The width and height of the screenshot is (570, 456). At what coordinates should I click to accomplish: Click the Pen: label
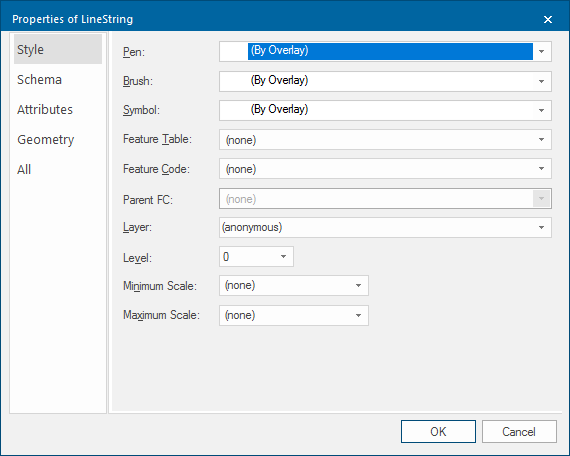coord(134,52)
